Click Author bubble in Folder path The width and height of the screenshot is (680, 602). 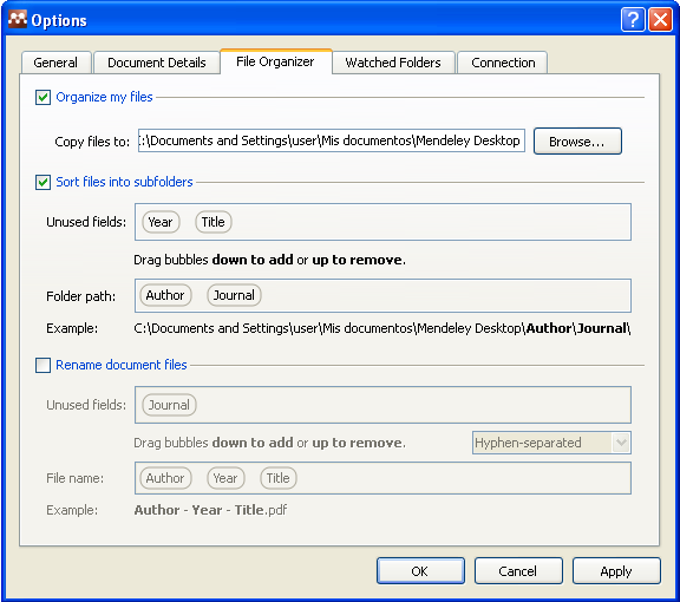point(165,295)
